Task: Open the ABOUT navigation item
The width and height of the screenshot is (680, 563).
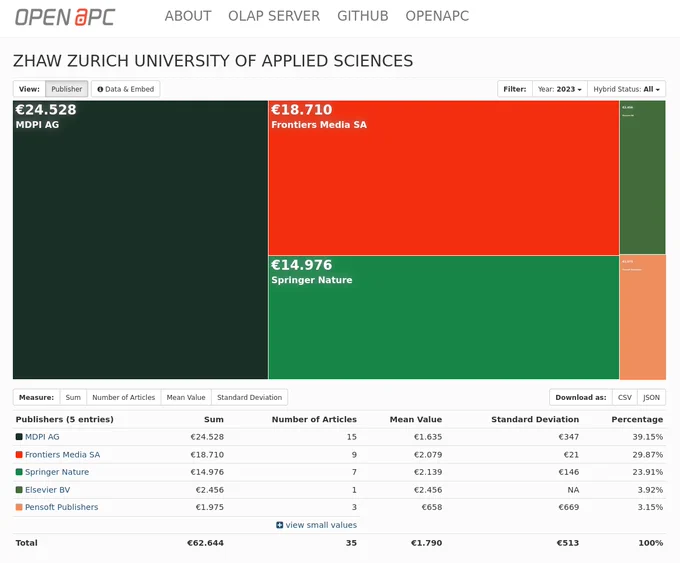Action: (188, 16)
